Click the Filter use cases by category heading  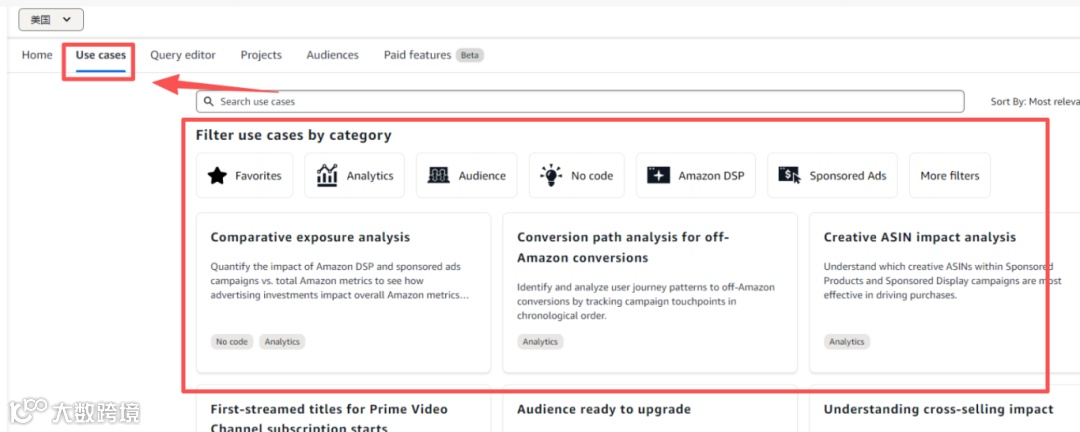pos(293,136)
